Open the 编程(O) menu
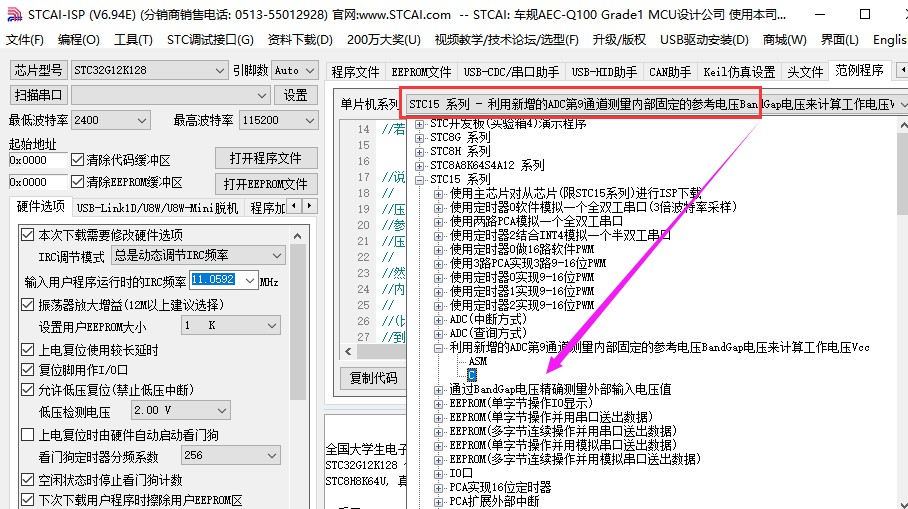 [x=79, y=39]
